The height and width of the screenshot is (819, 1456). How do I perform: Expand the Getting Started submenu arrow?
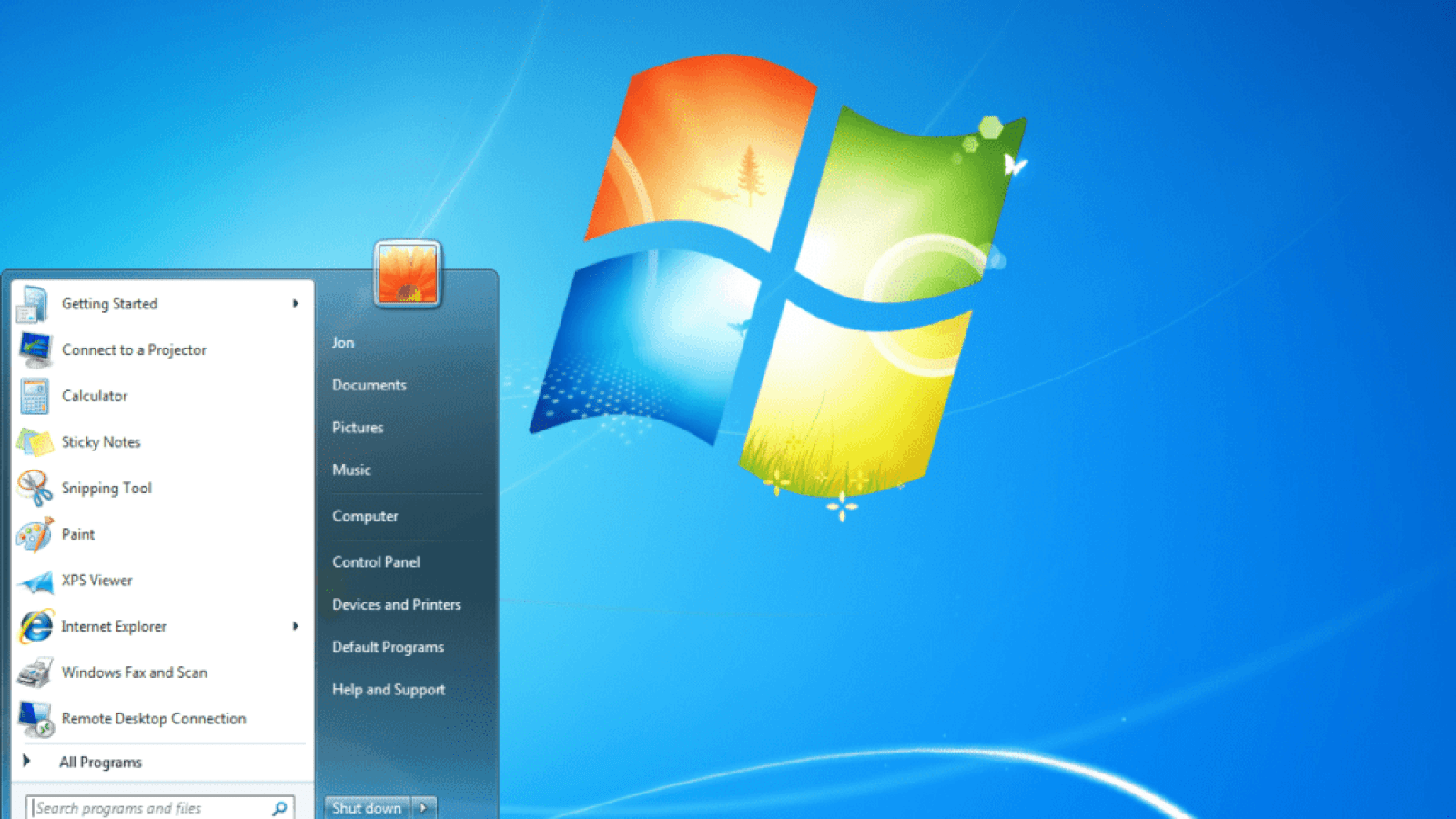[x=296, y=304]
